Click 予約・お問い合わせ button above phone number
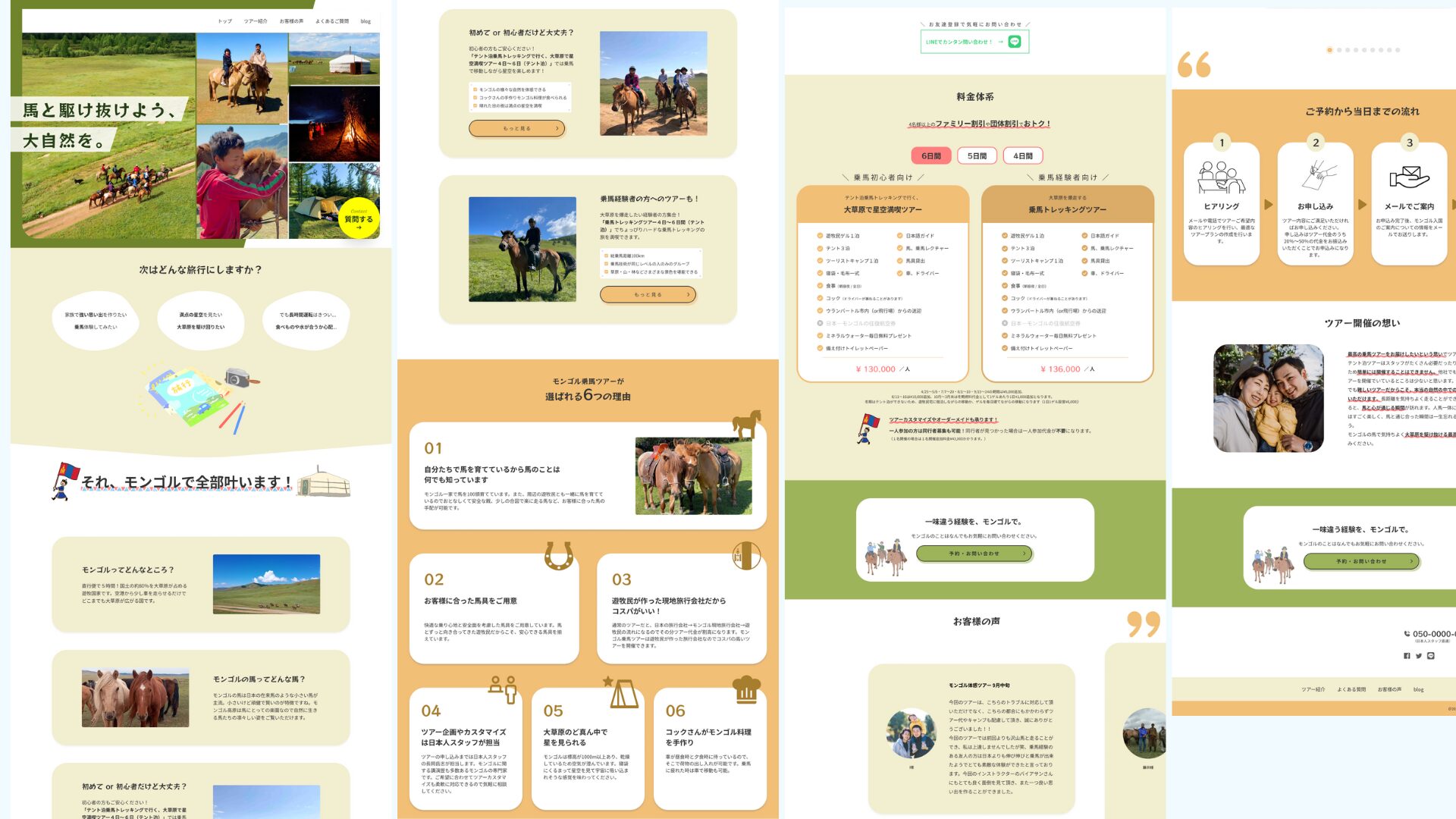1456x819 pixels. point(1361,561)
